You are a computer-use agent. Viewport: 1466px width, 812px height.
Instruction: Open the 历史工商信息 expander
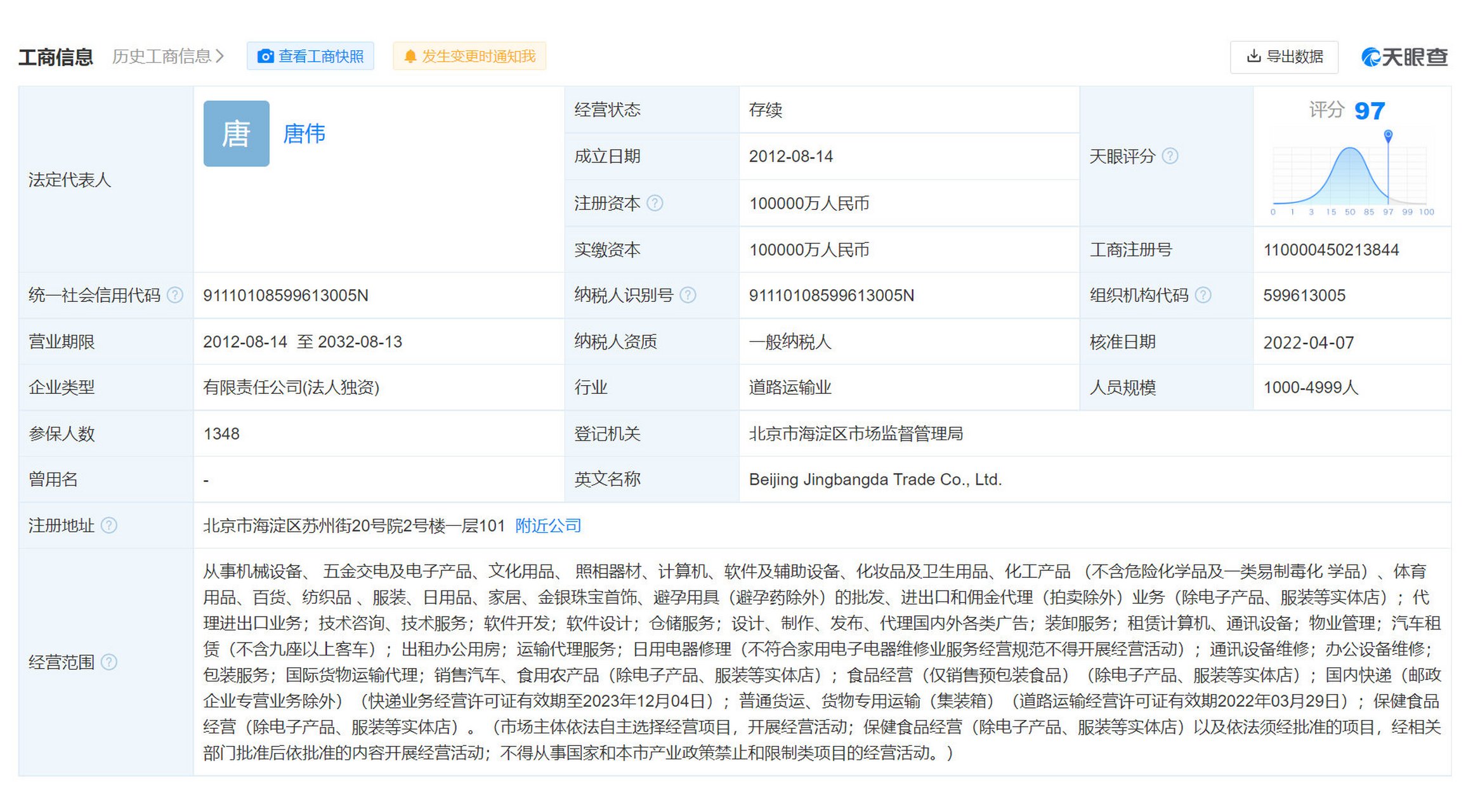pos(168,56)
